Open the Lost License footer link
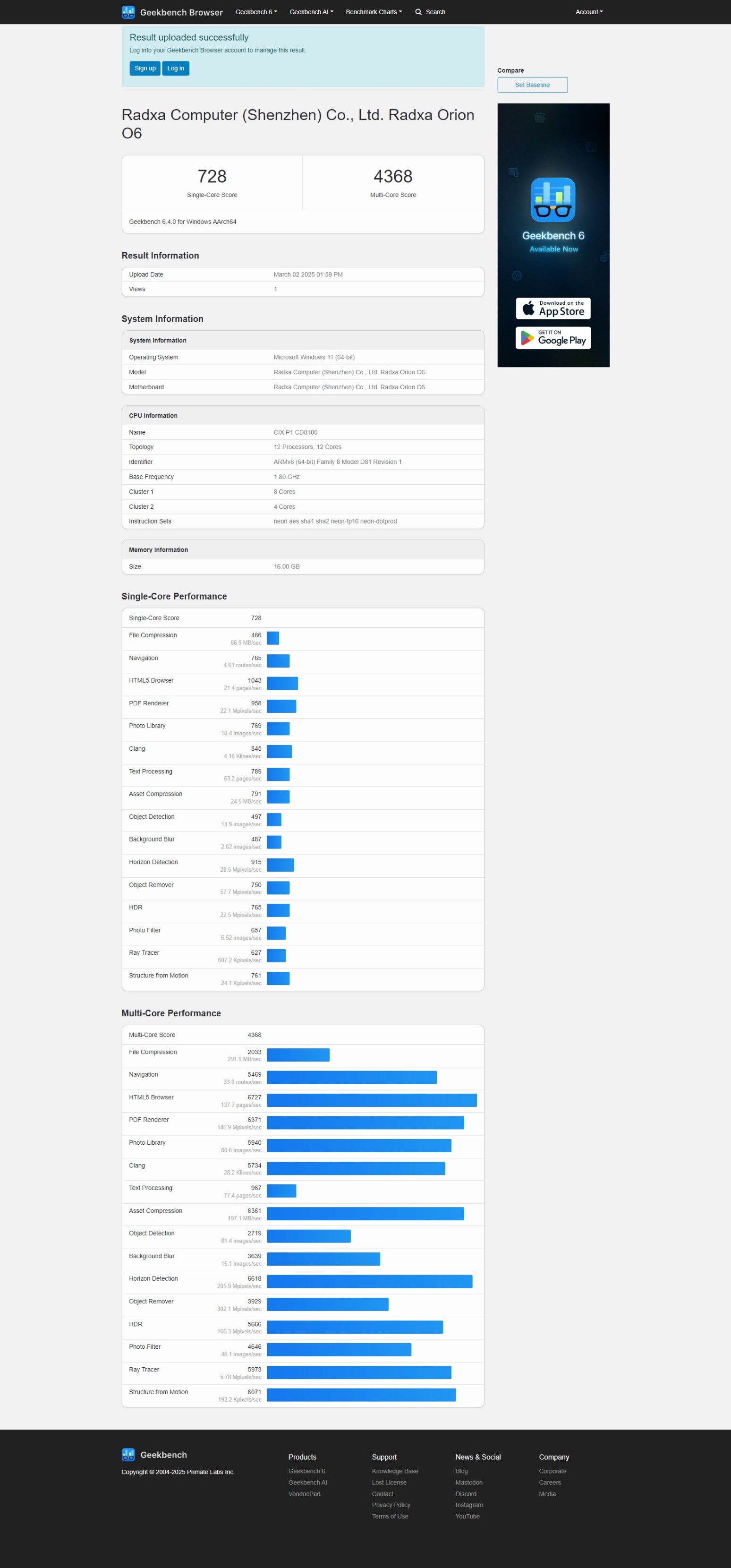Image resolution: width=731 pixels, height=1568 pixels. point(389,1483)
